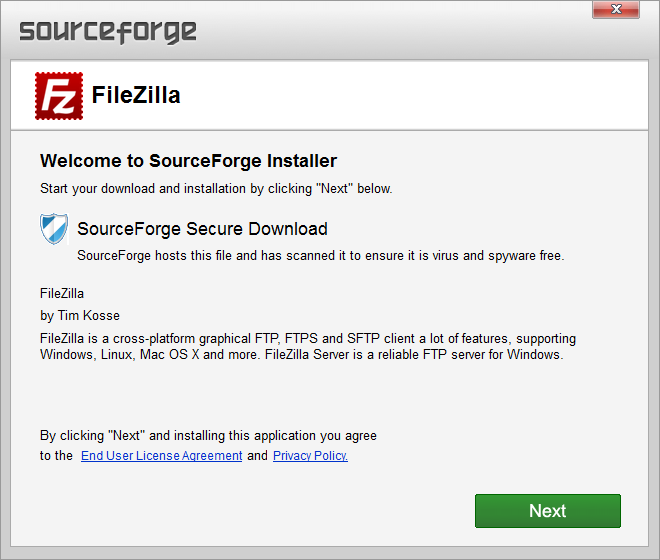This screenshot has width=660, height=560.
Task: Open the Privacy Policy link
Action: coord(310,456)
